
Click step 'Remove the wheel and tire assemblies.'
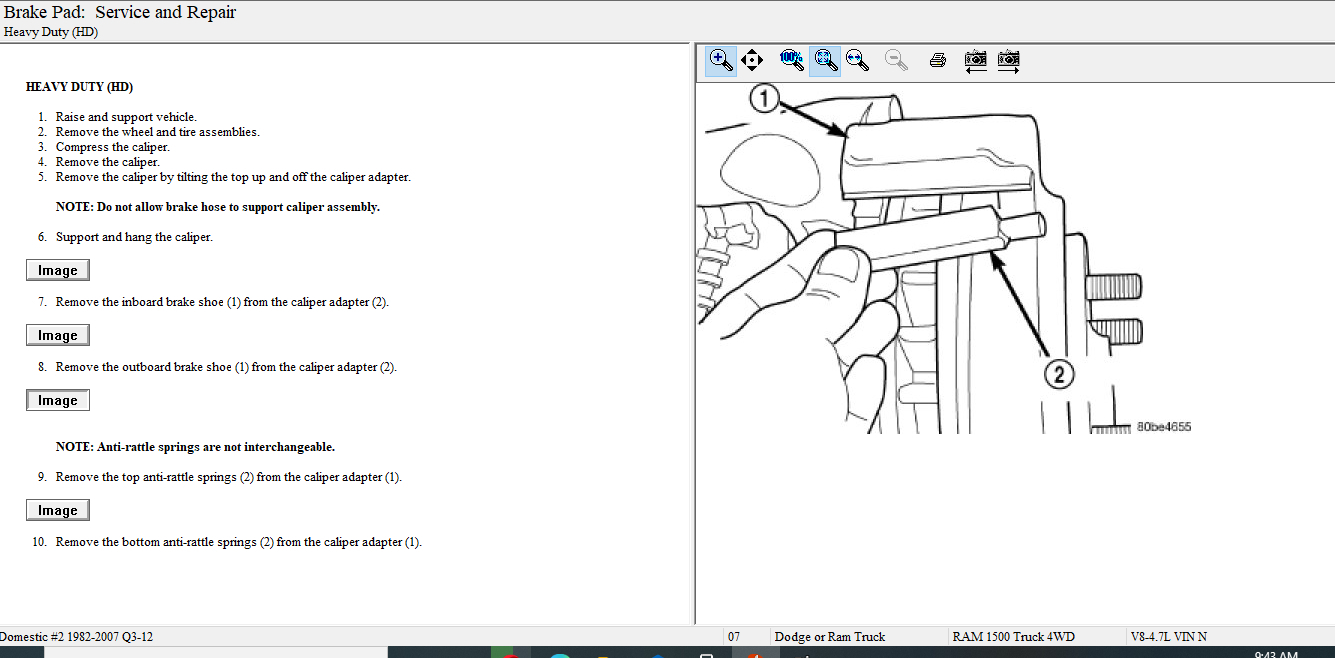[158, 132]
